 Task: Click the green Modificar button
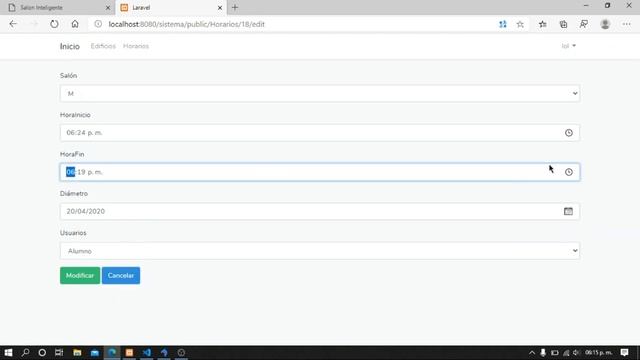(x=80, y=276)
